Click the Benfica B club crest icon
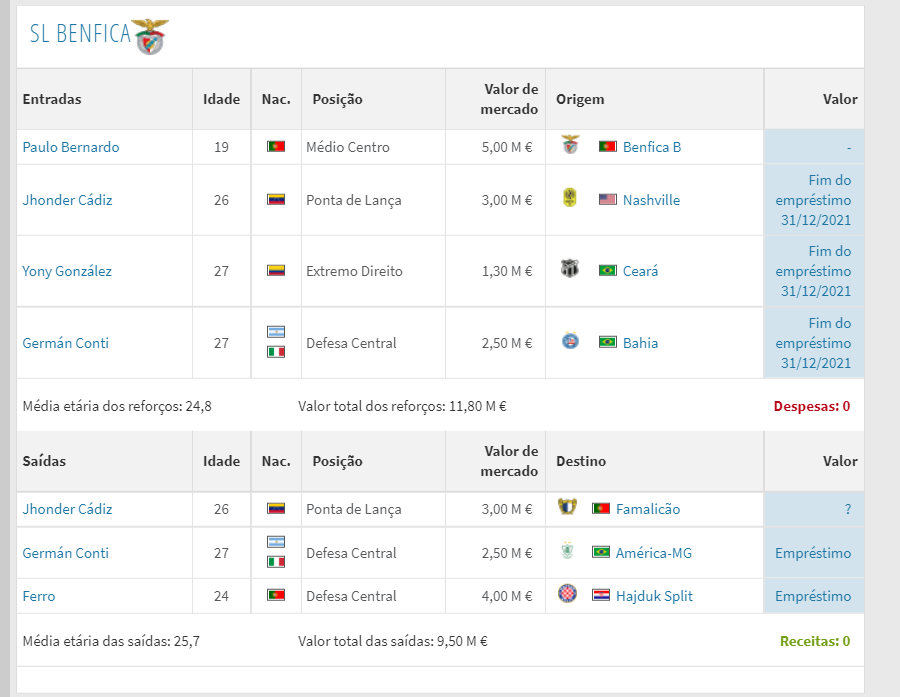Viewport: 900px width, 697px height. (x=571, y=145)
